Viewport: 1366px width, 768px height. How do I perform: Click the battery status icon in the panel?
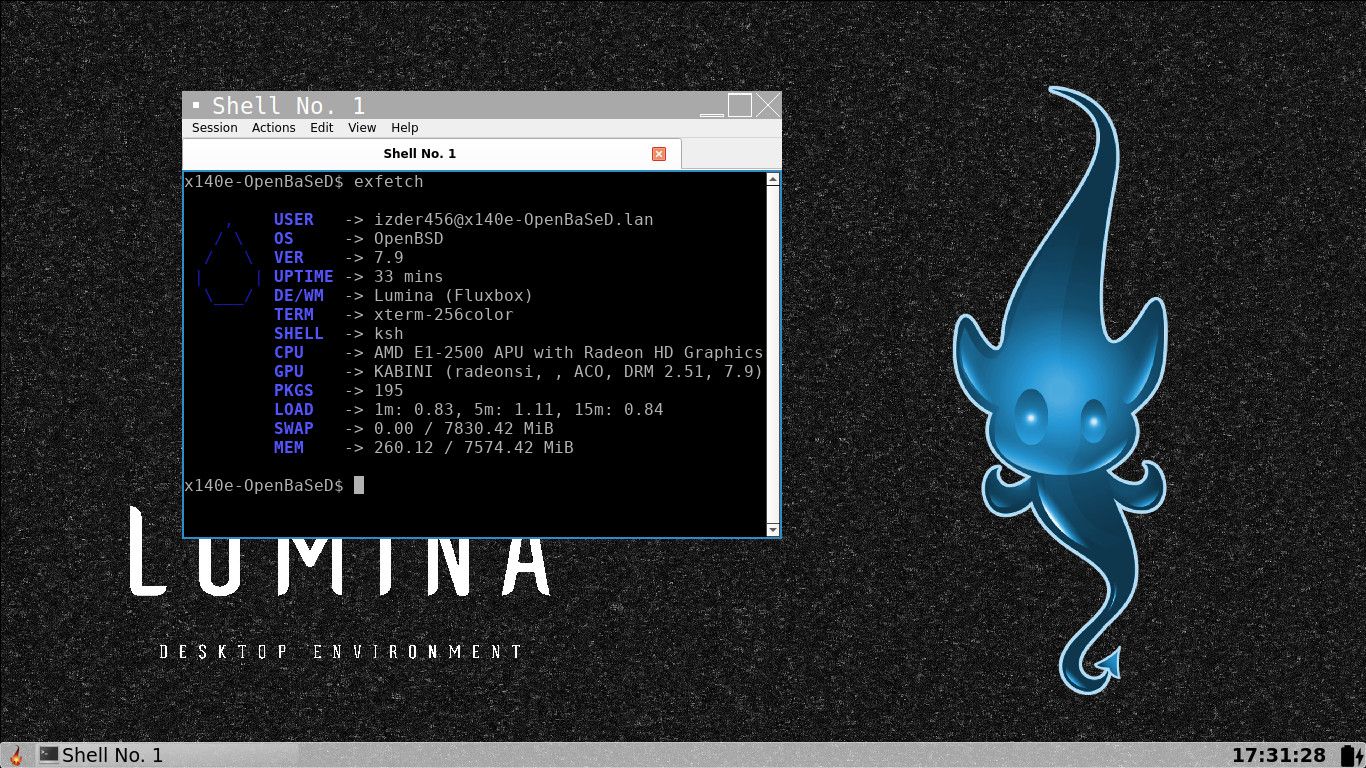[x=1350, y=755]
